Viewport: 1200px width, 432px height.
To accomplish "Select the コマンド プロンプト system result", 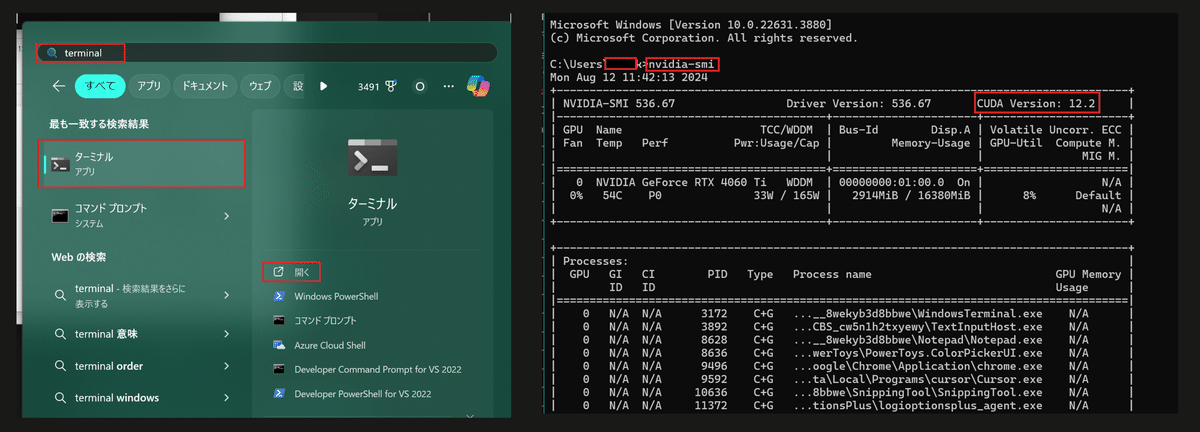I will point(142,215).
